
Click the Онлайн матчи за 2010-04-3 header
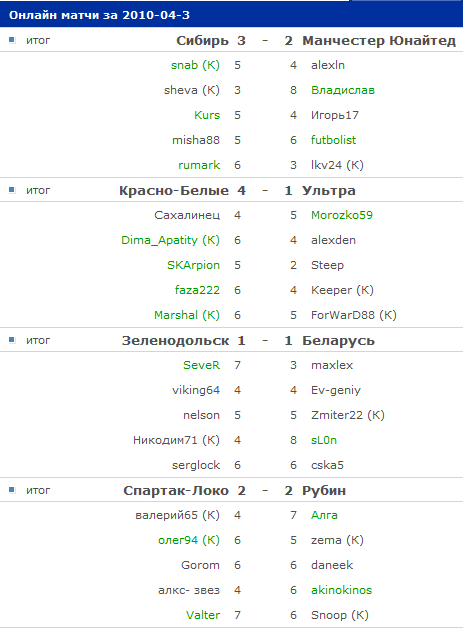tap(99, 15)
